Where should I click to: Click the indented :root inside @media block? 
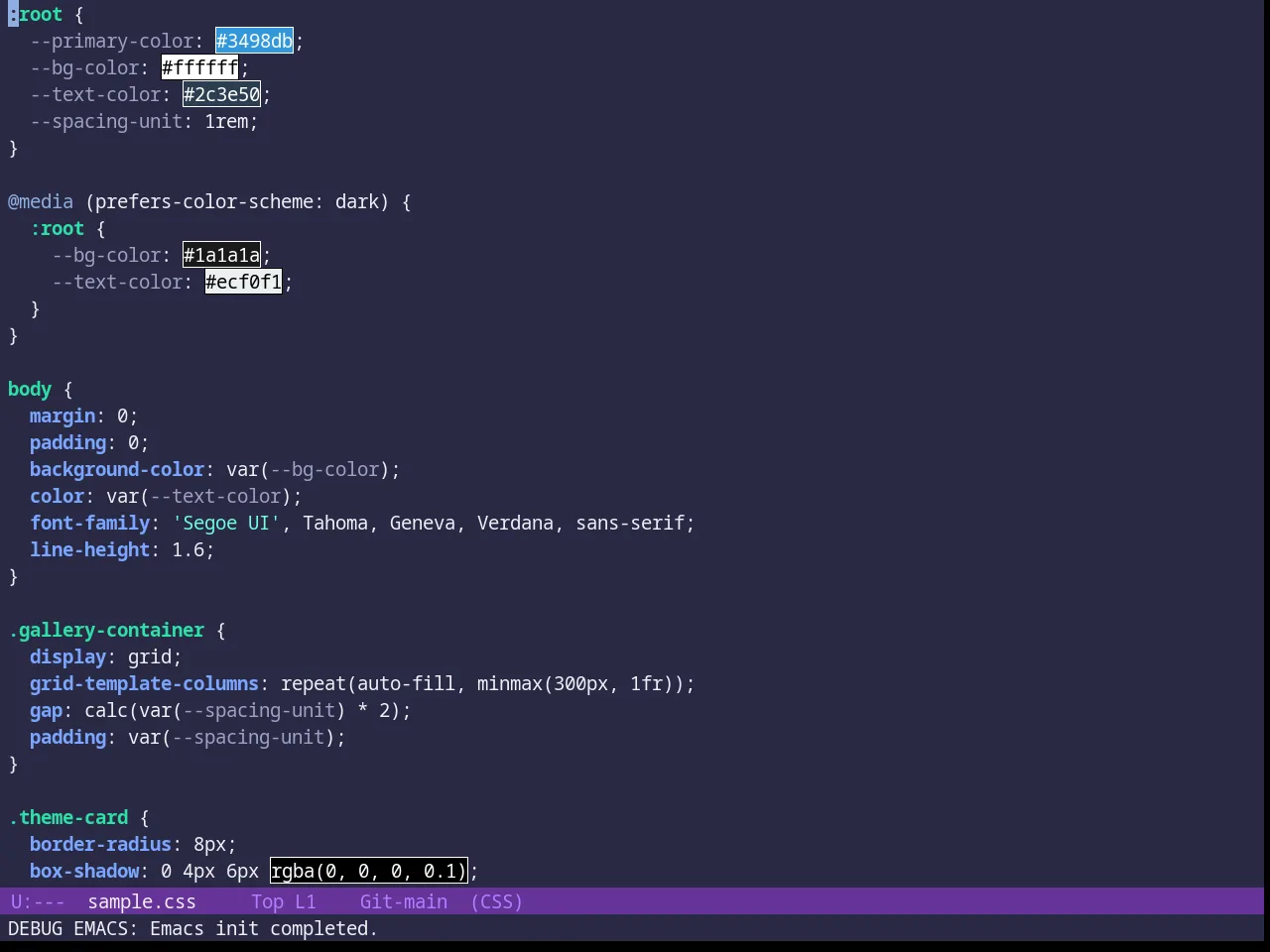click(x=58, y=228)
